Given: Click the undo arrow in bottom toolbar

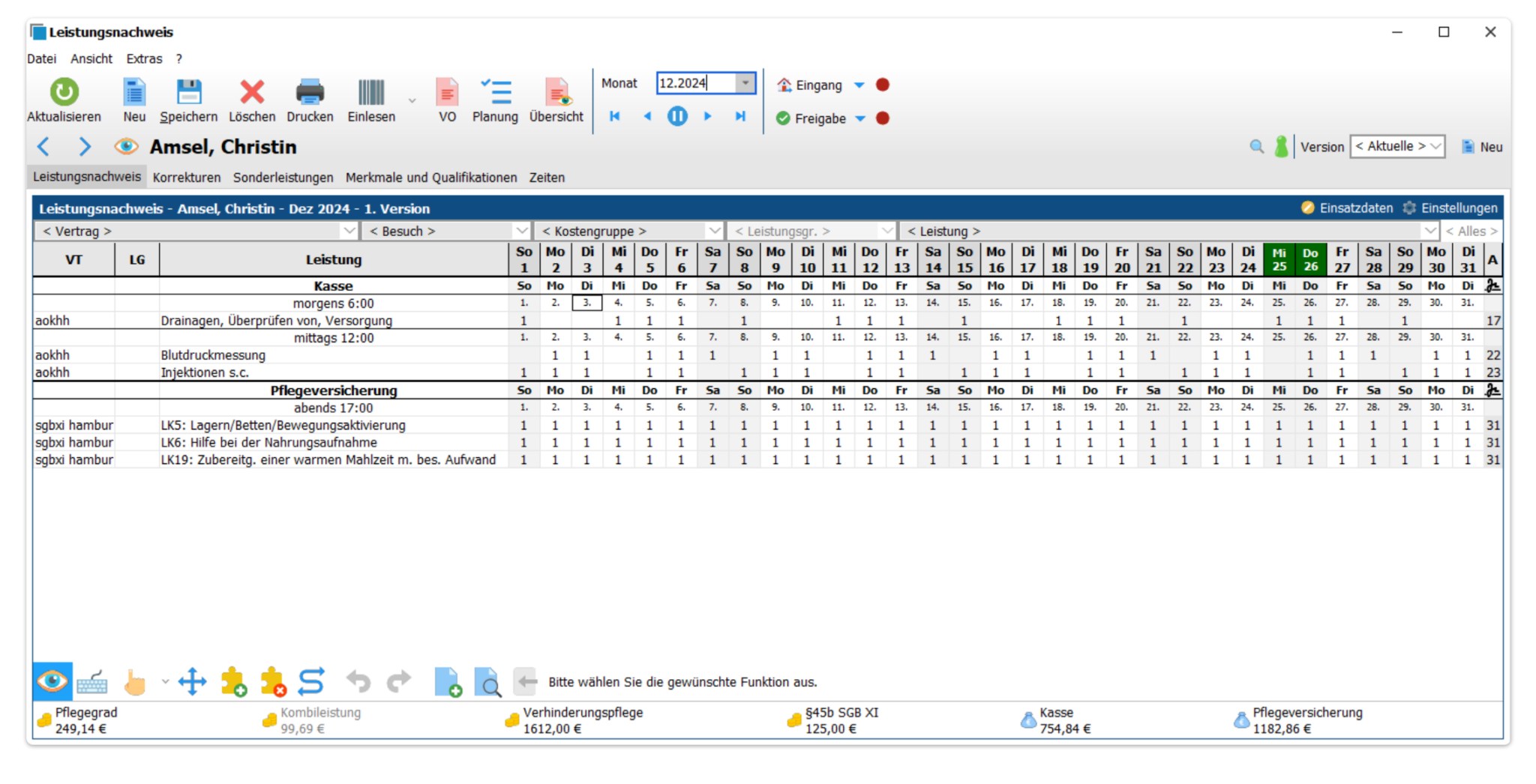Looking at the screenshot, I should (358, 682).
